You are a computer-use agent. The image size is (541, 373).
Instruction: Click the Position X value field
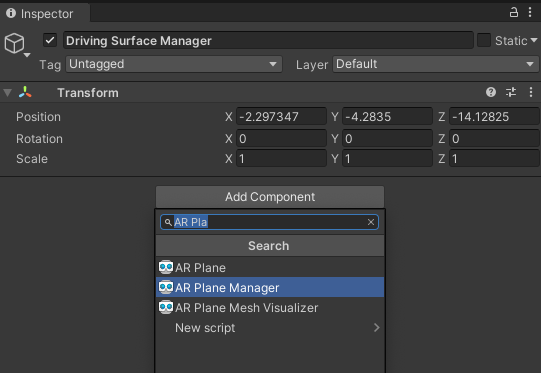[281, 117]
